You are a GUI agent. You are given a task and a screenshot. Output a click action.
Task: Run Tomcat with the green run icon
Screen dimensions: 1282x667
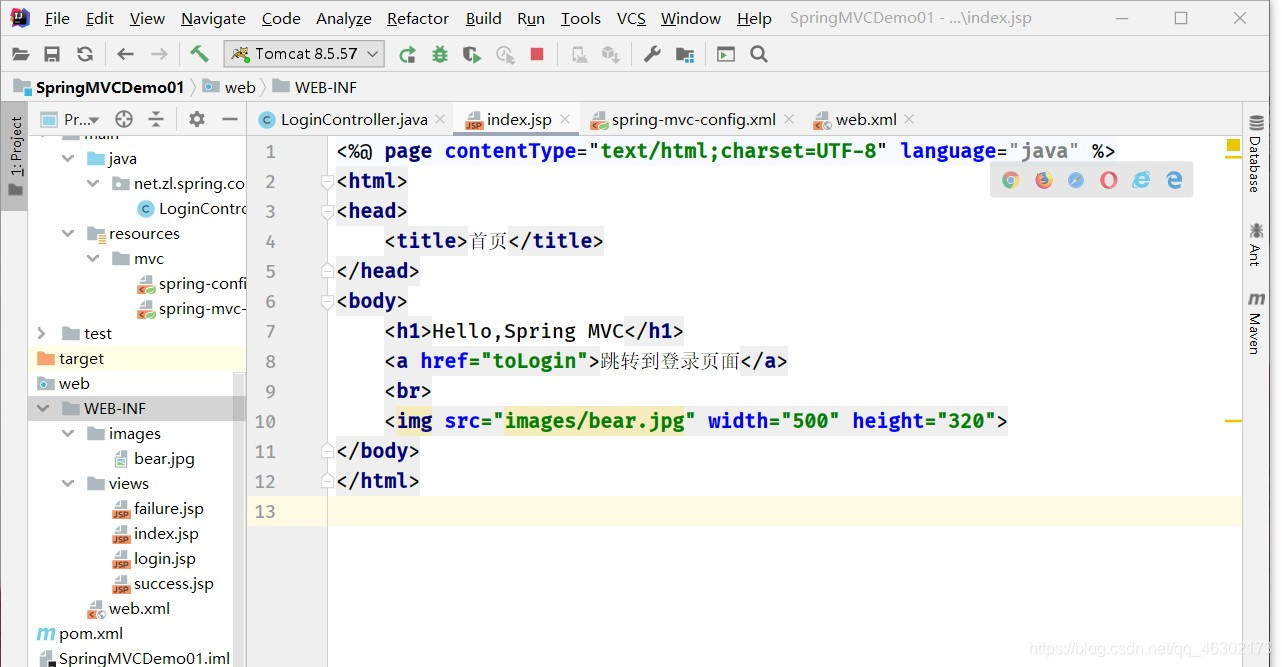(407, 54)
